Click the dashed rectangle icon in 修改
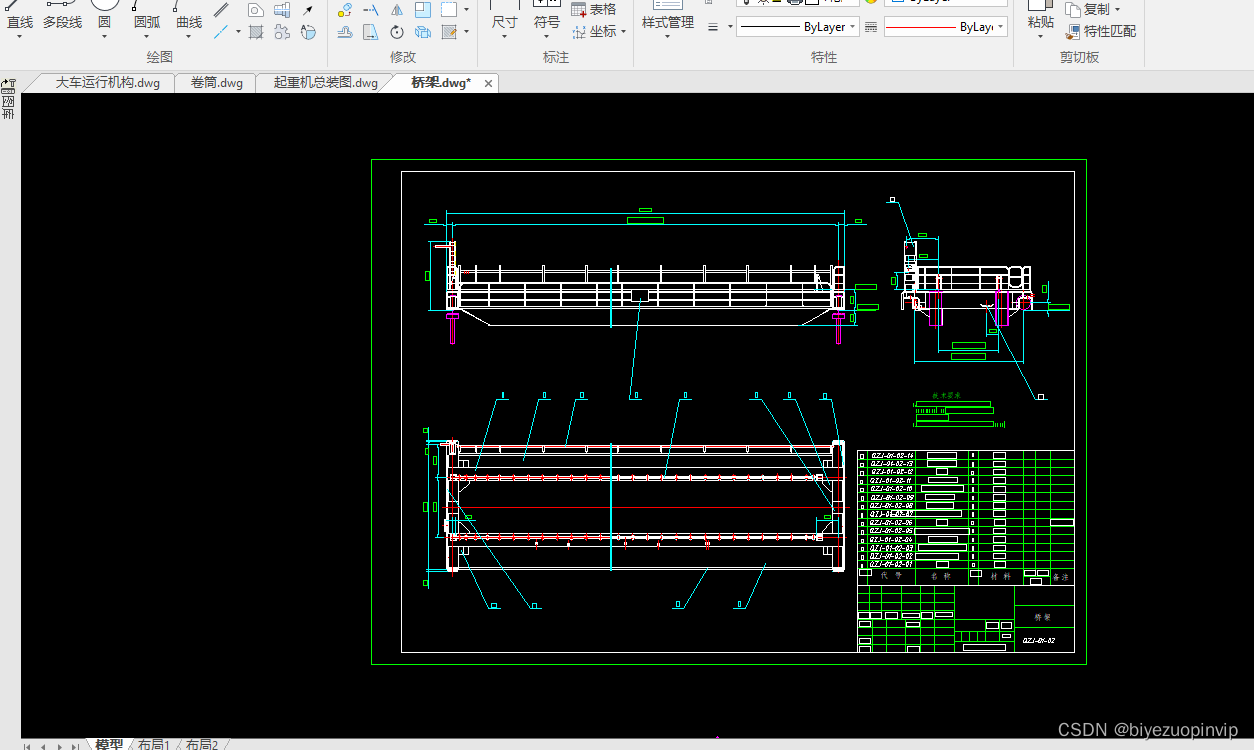This screenshot has width=1254, height=750. tap(449, 10)
